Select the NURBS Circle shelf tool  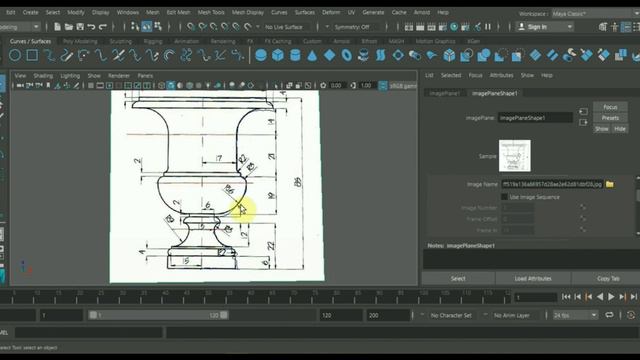15,55
